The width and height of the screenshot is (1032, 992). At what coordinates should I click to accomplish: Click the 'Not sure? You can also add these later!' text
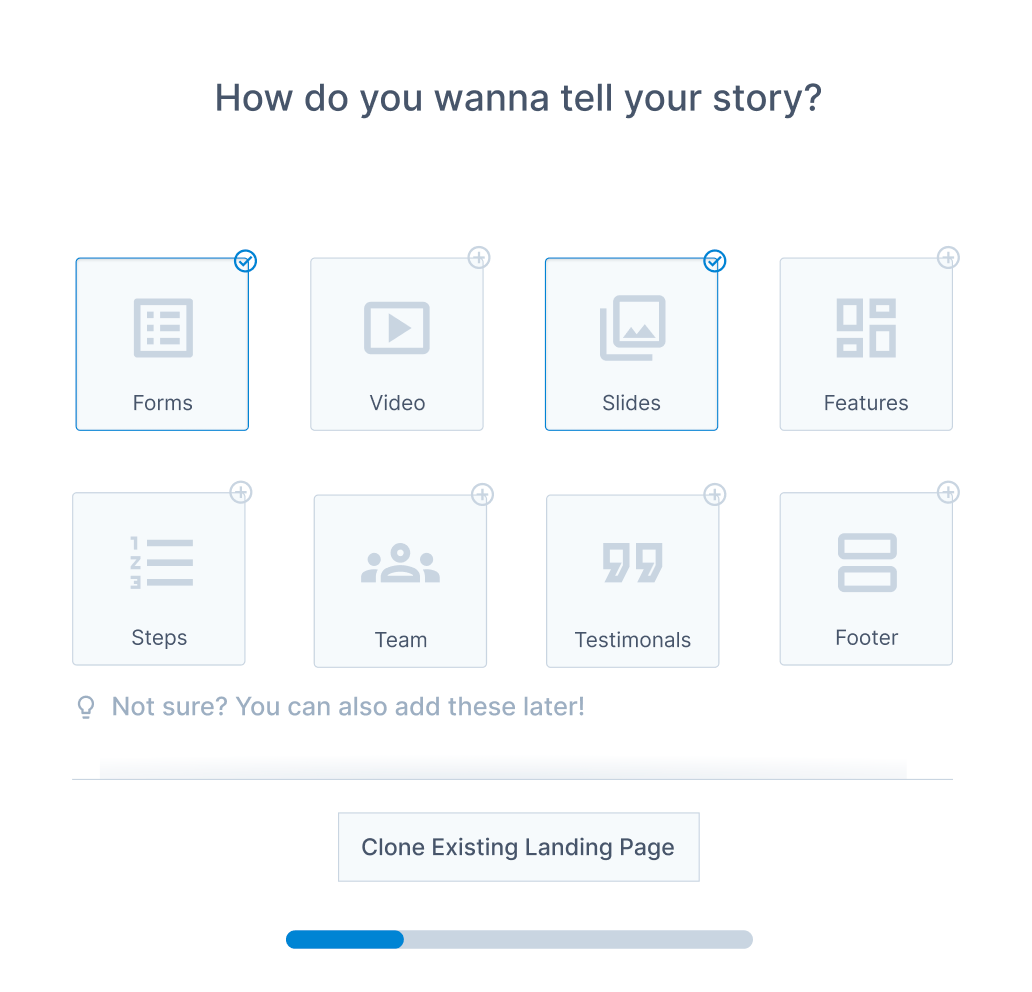click(349, 706)
